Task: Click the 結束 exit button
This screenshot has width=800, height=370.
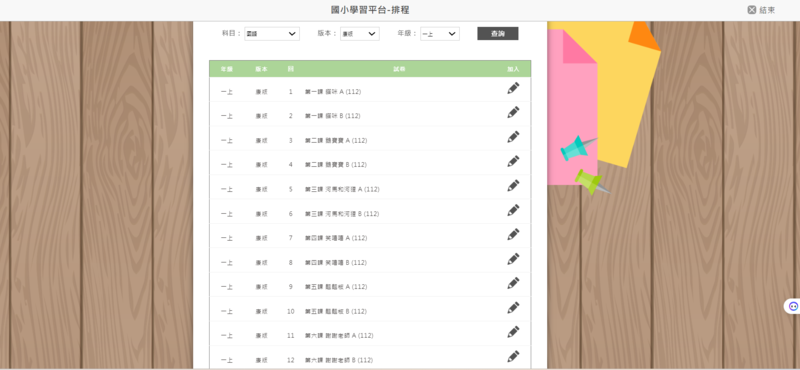Action: pos(761,10)
